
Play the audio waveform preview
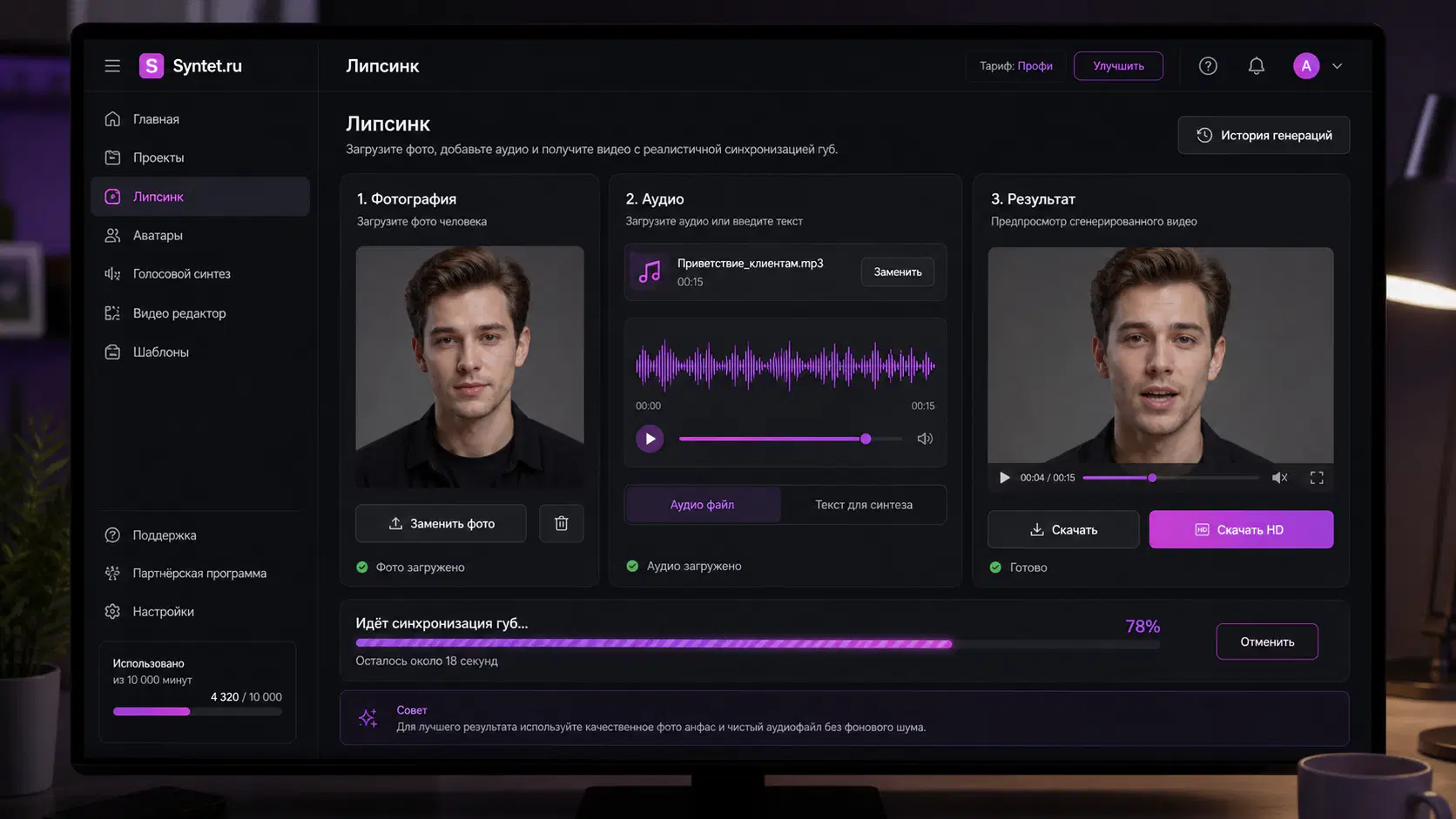pos(650,439)
